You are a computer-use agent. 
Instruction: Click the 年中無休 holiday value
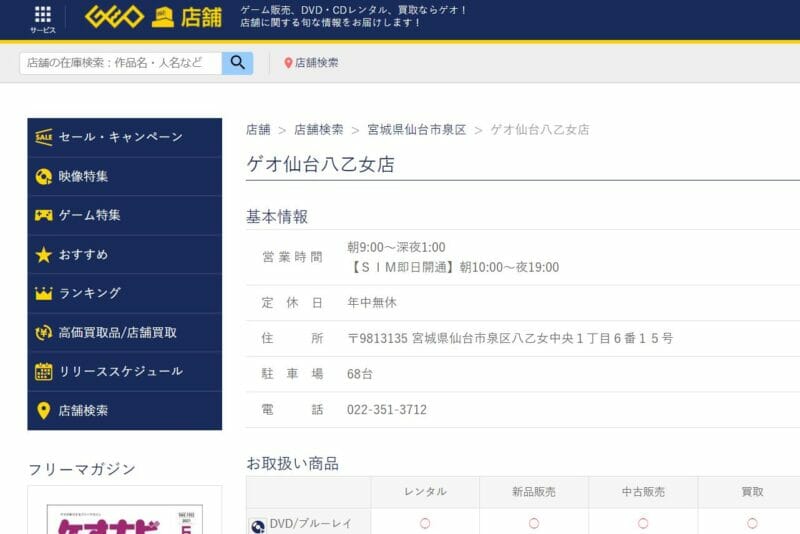(x=372, y=302)
